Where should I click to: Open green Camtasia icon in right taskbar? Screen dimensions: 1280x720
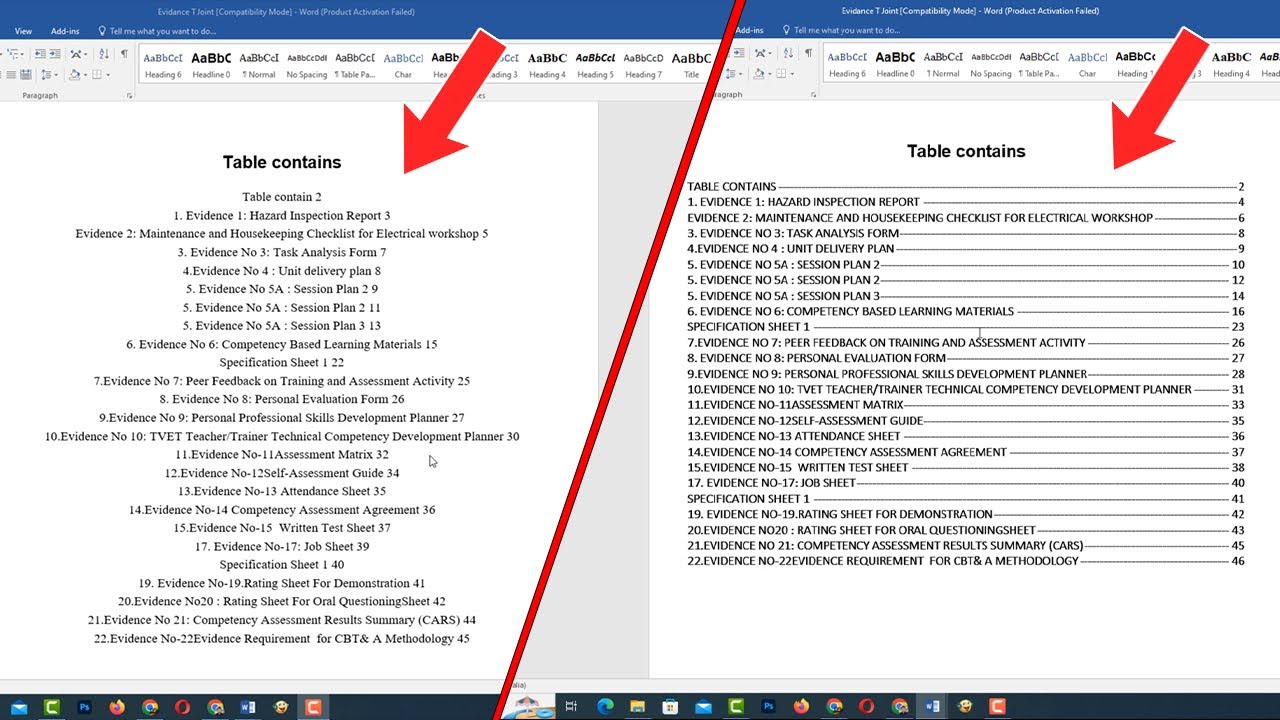[735, 707]
